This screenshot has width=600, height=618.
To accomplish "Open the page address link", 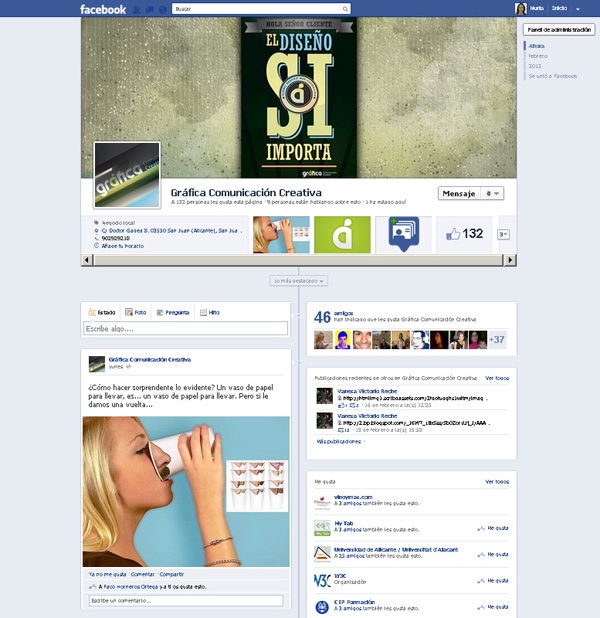I will pos(171,231).
